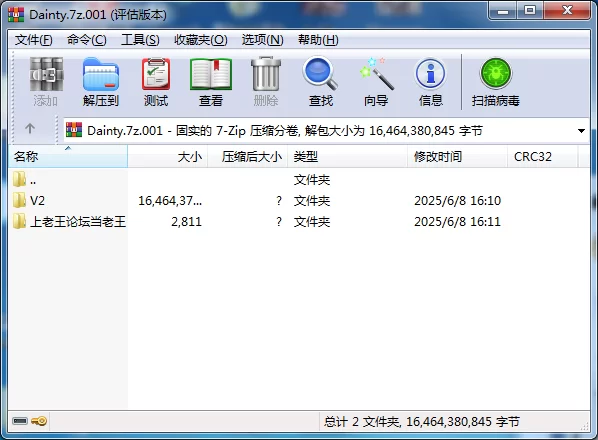The image size is (598, 440).
Task: Open the 文件(F) menu
Action: click(34, 40)
